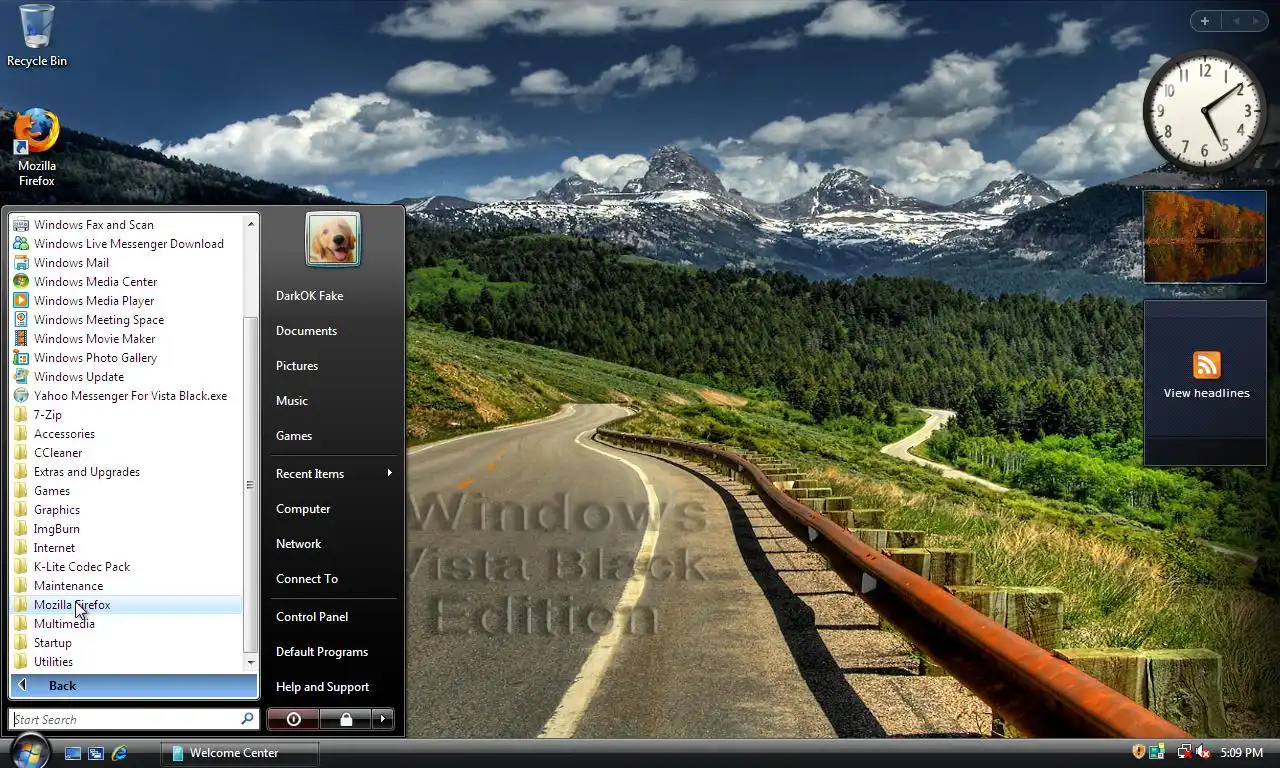Open Network from the Start menu
This screenshot has width=1280, height=768.
[x=298, y=544]
